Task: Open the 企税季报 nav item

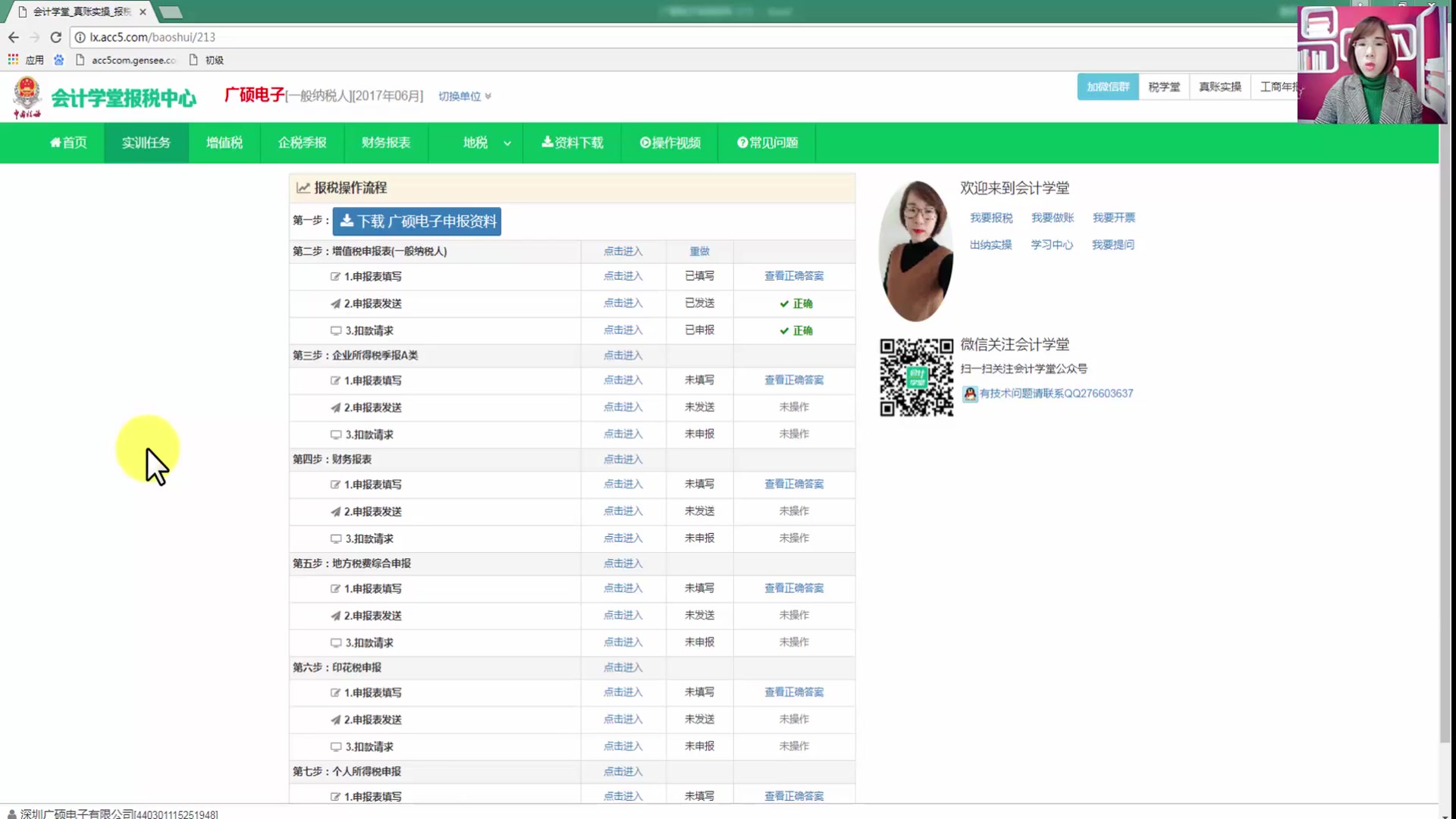Action: click(302, 143)
